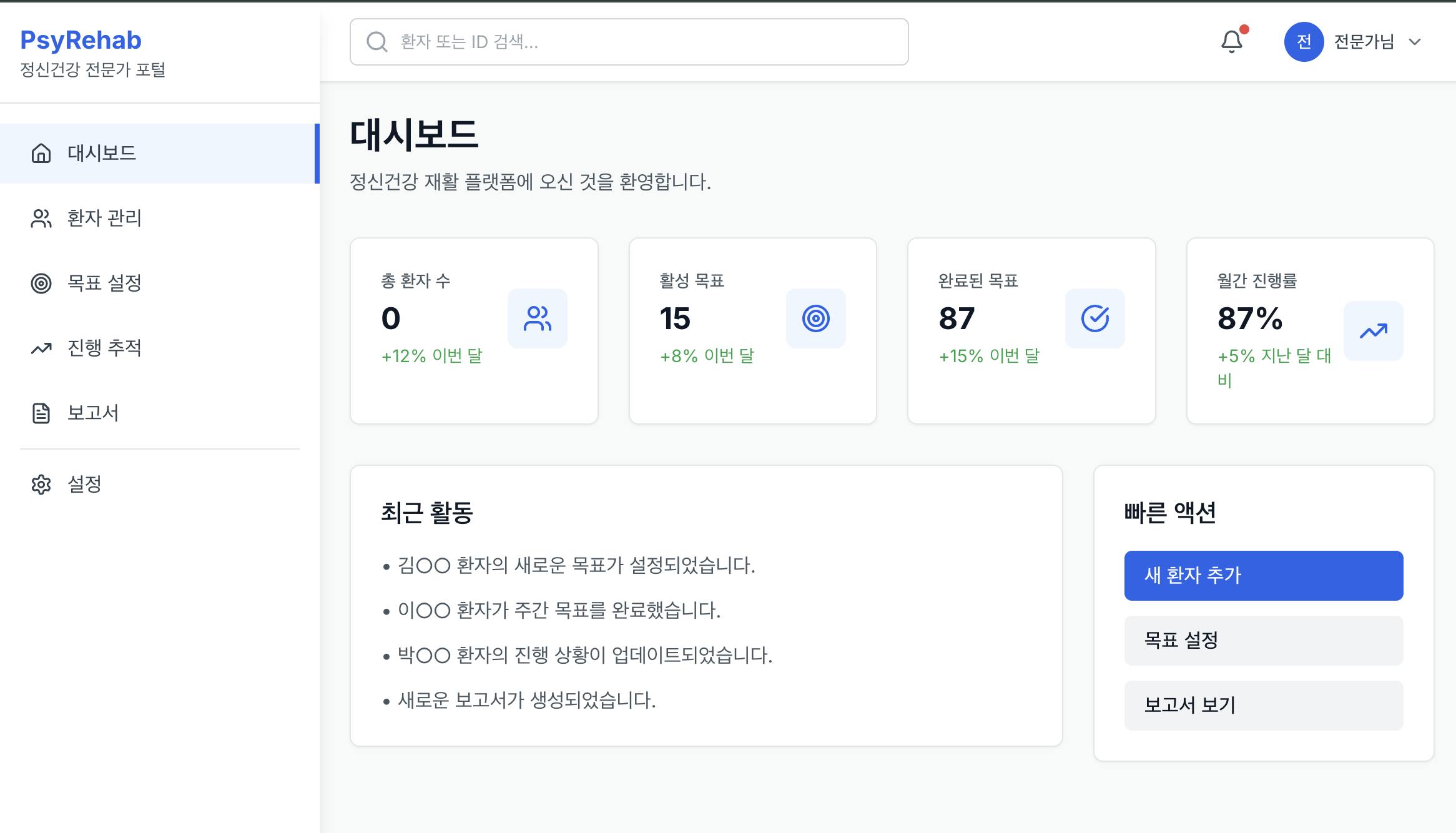Click the +5% 지난 달 대비 text
The image size is (1456, 833).
(x=1274, y=368)
